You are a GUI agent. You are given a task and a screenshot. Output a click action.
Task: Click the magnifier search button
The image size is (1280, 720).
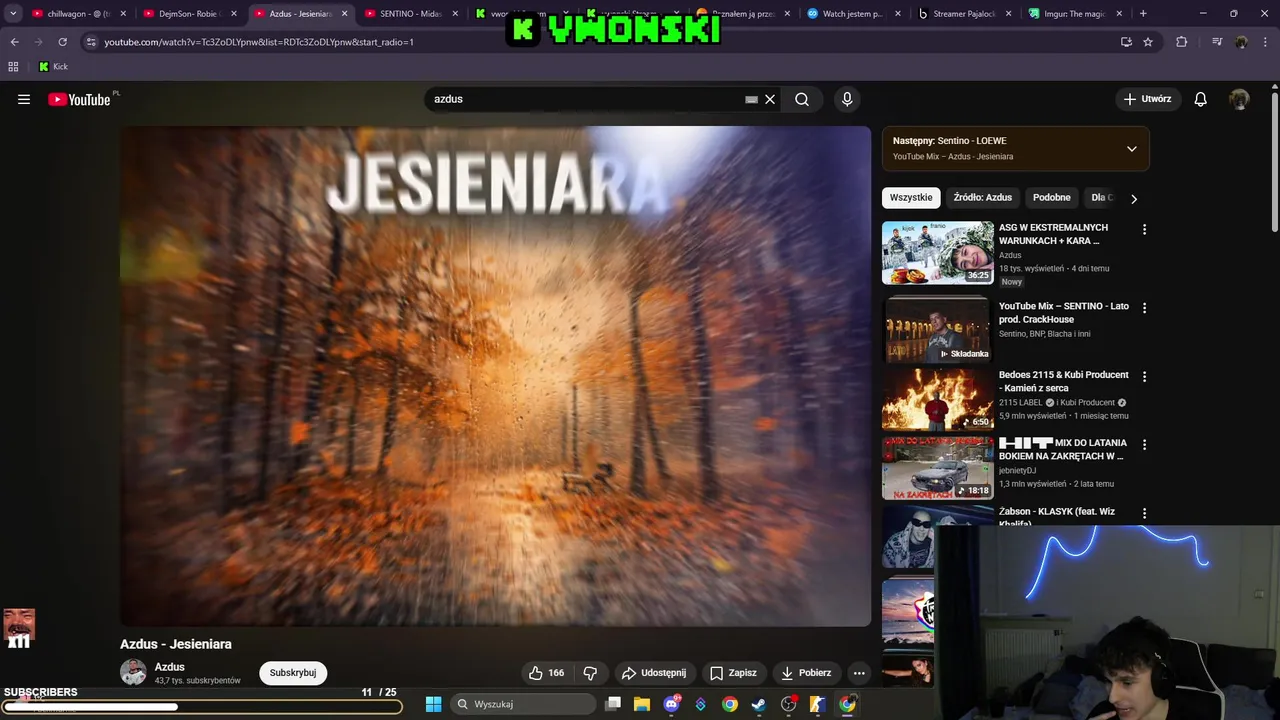802,99
